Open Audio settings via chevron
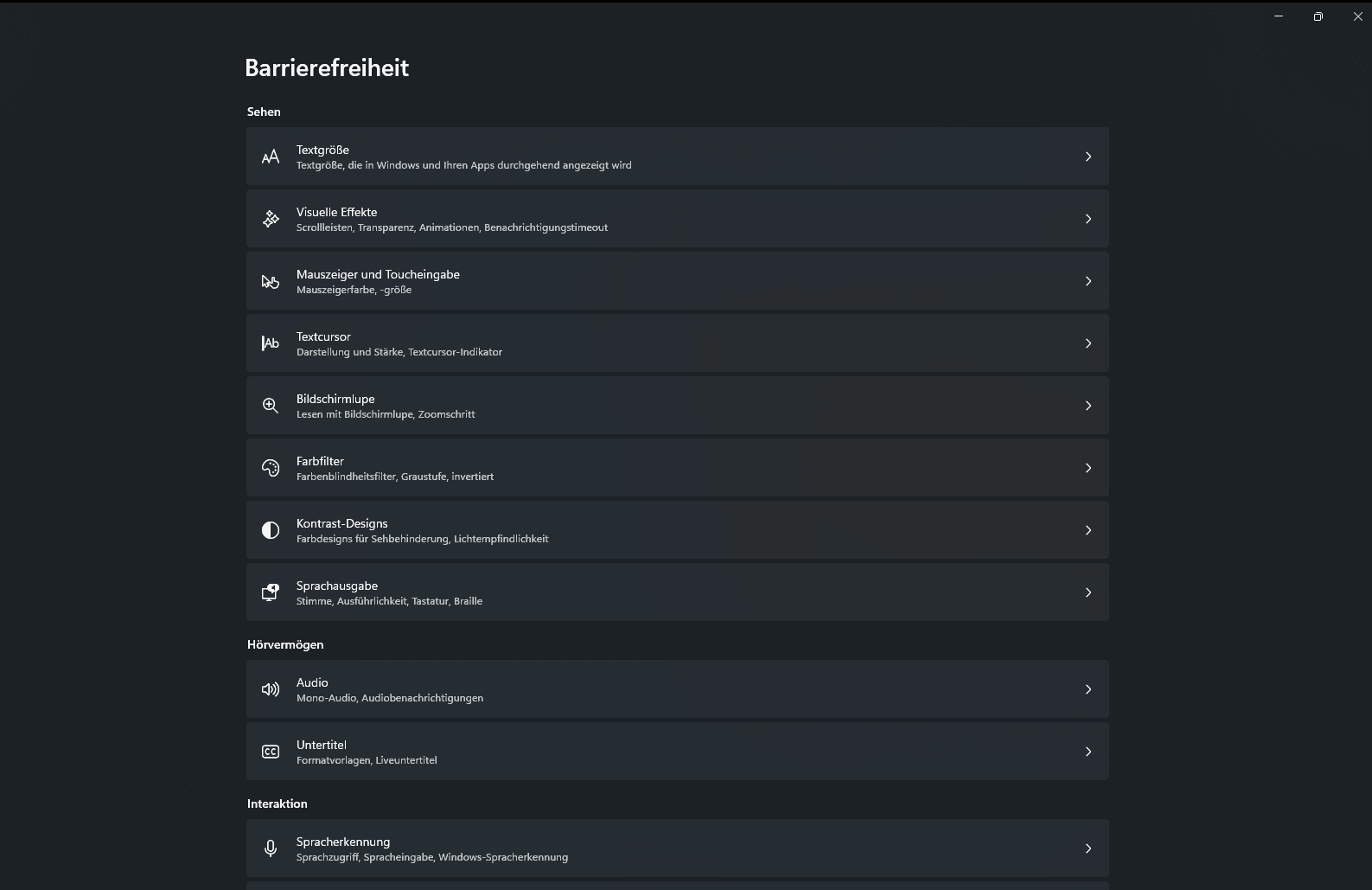This screenshot has width=1372, height=890. (x=1088, y=689)
